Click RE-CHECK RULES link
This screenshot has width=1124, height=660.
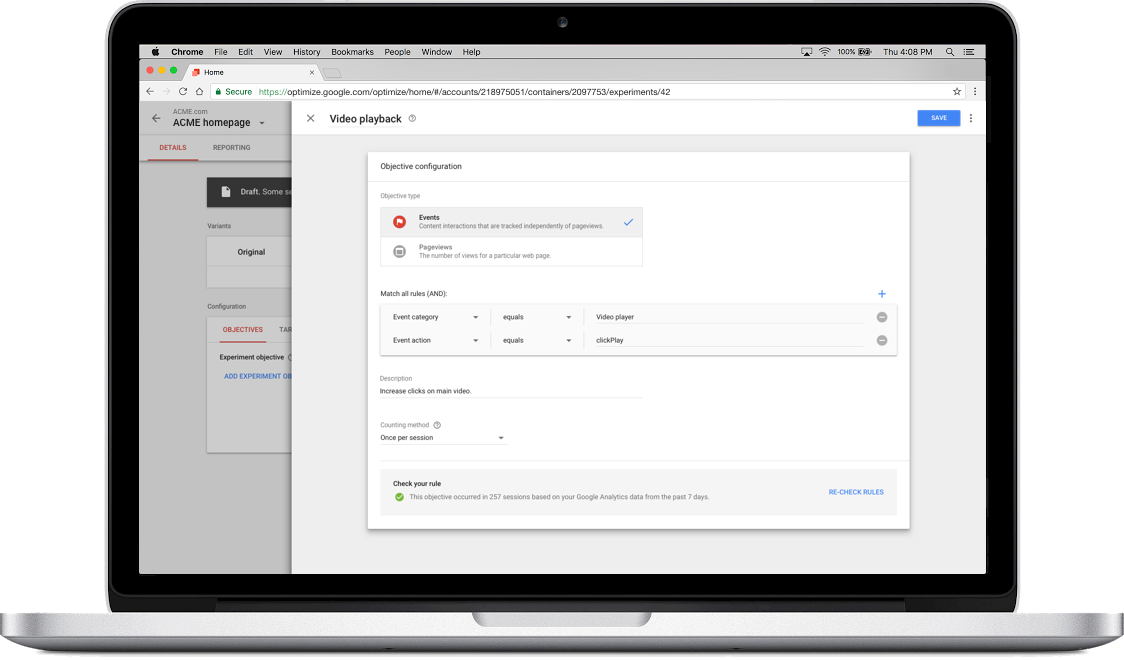856,492
